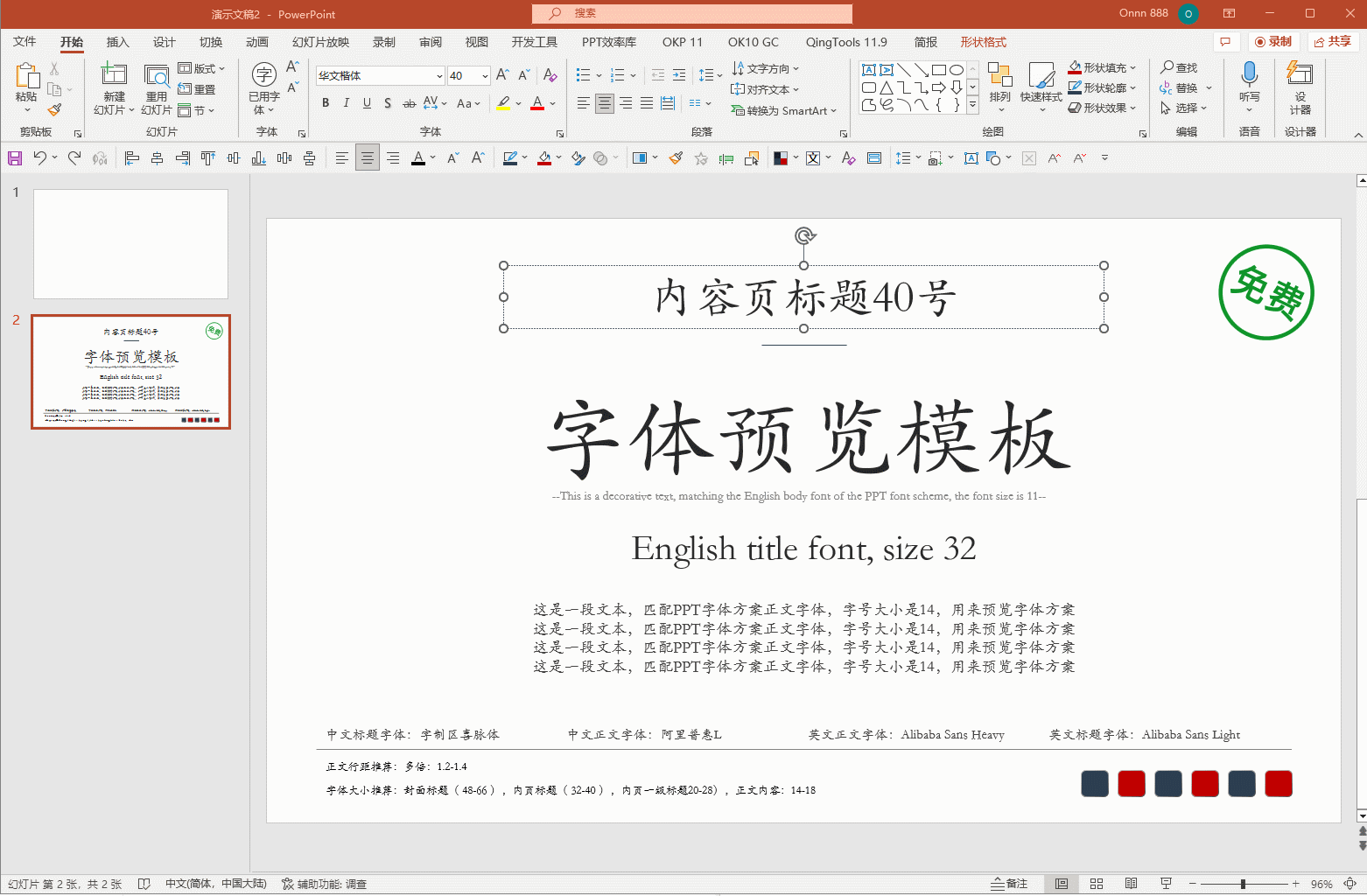Click the 录制 record button

pyautogui.click(x=1273, y=41)
